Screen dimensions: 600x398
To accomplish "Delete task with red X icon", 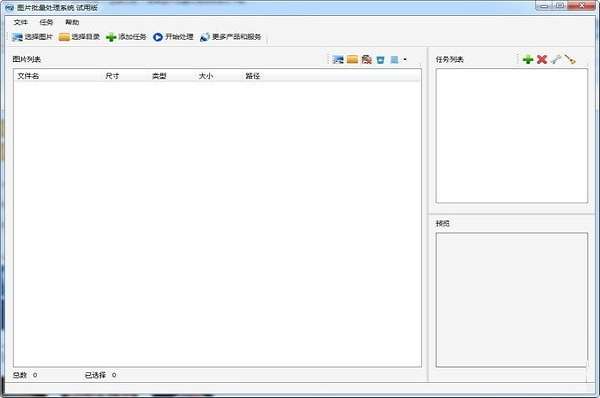I will point(542,59).
